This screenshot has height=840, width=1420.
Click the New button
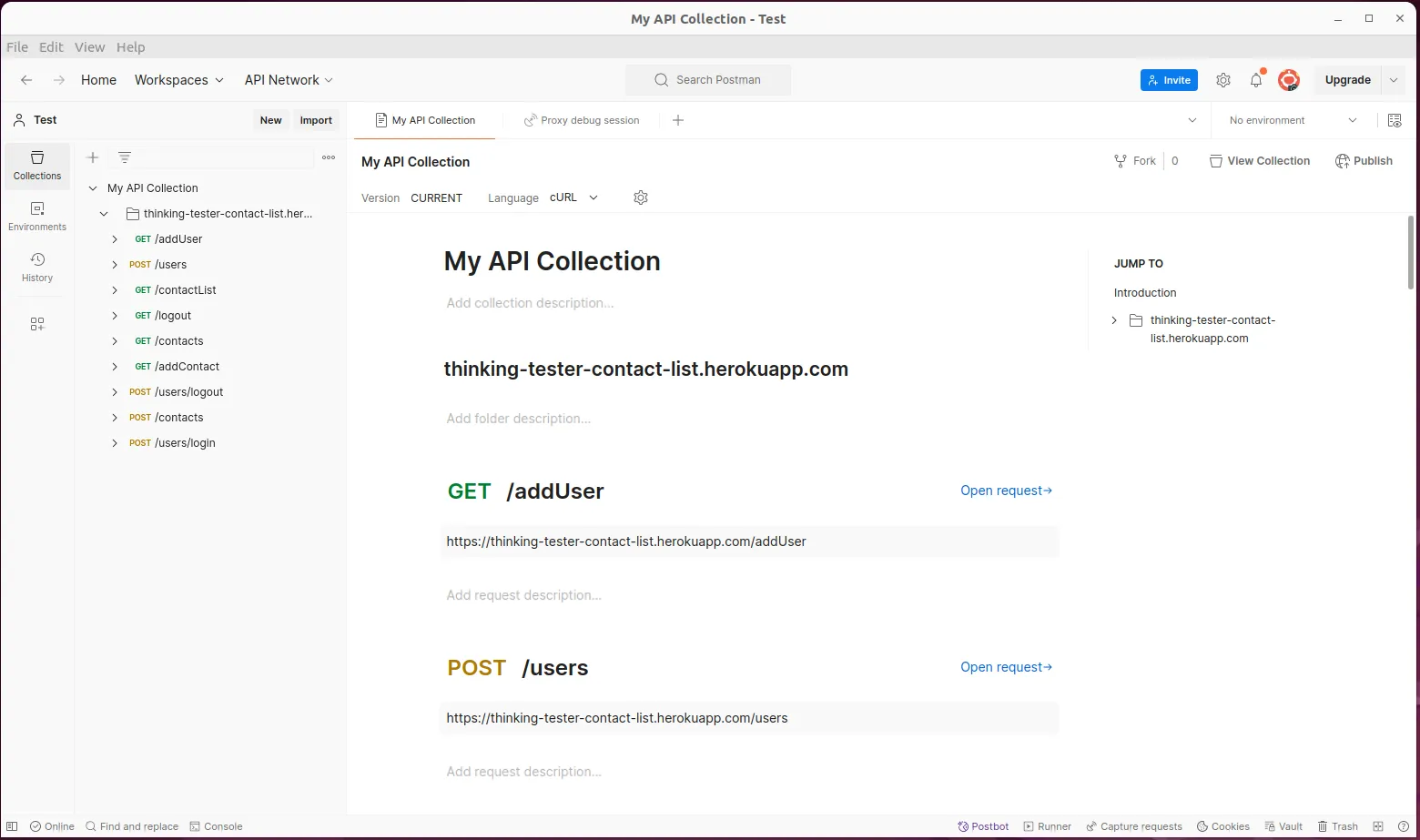click(x=271, y=120)
